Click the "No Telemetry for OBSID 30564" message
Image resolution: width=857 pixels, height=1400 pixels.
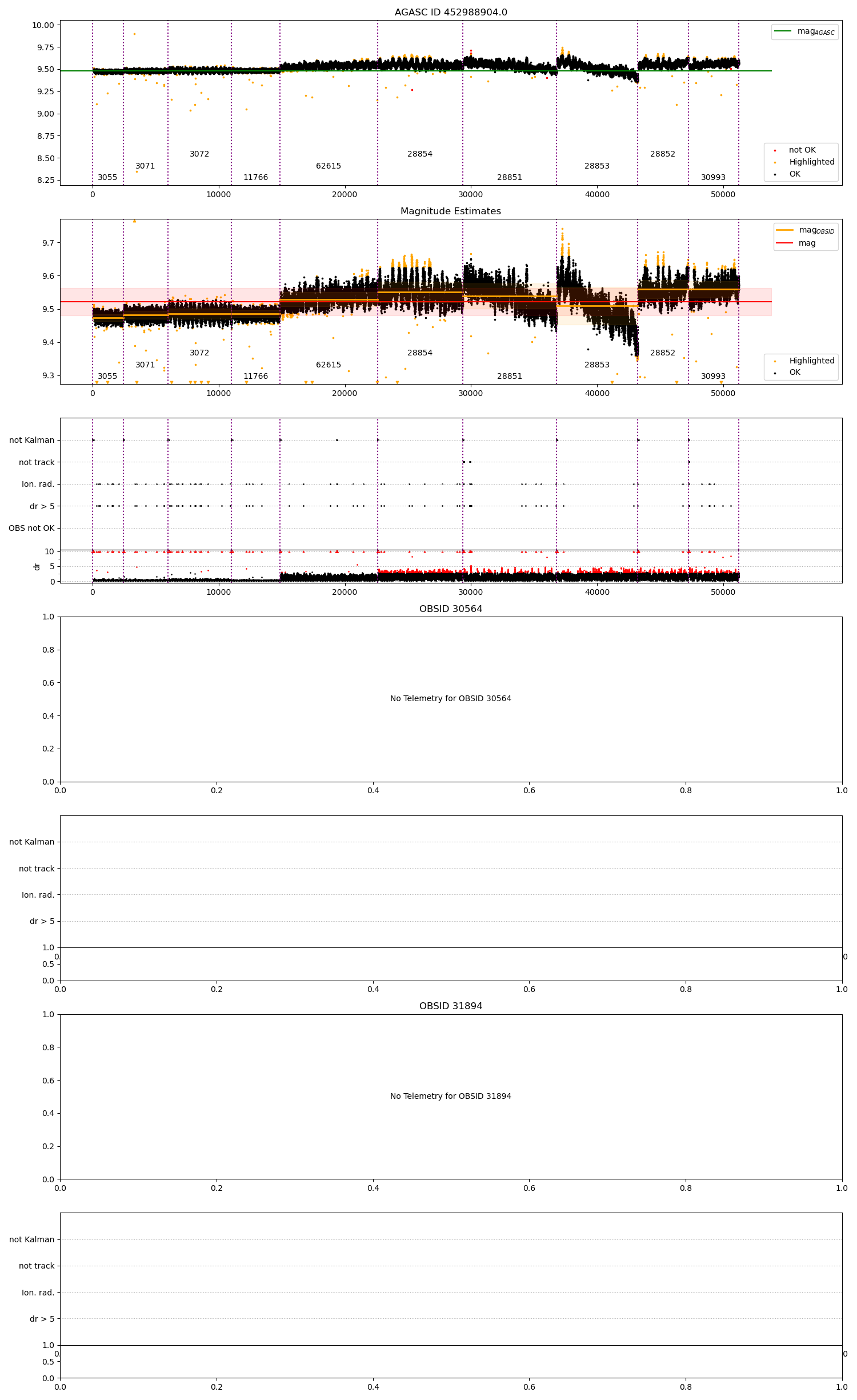point(451,698)
